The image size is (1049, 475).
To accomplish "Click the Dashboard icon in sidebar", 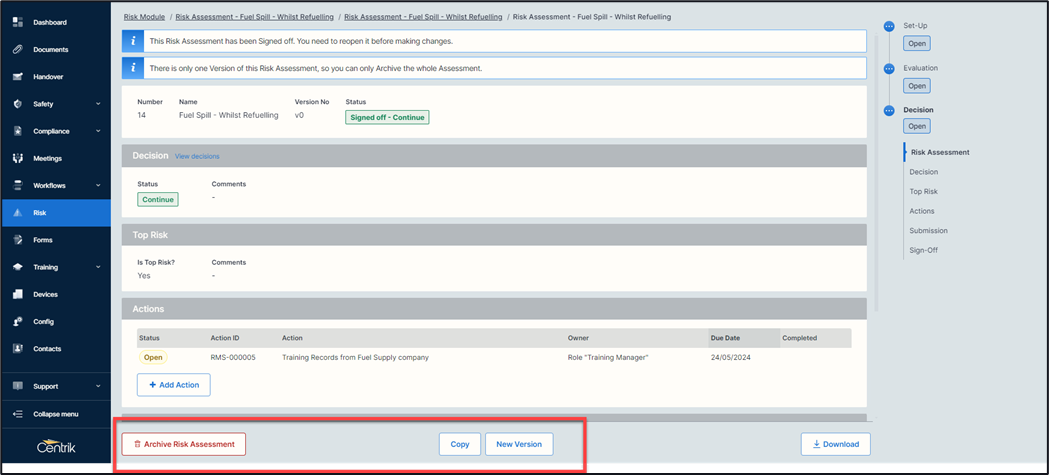I will [x=17, y=22].
